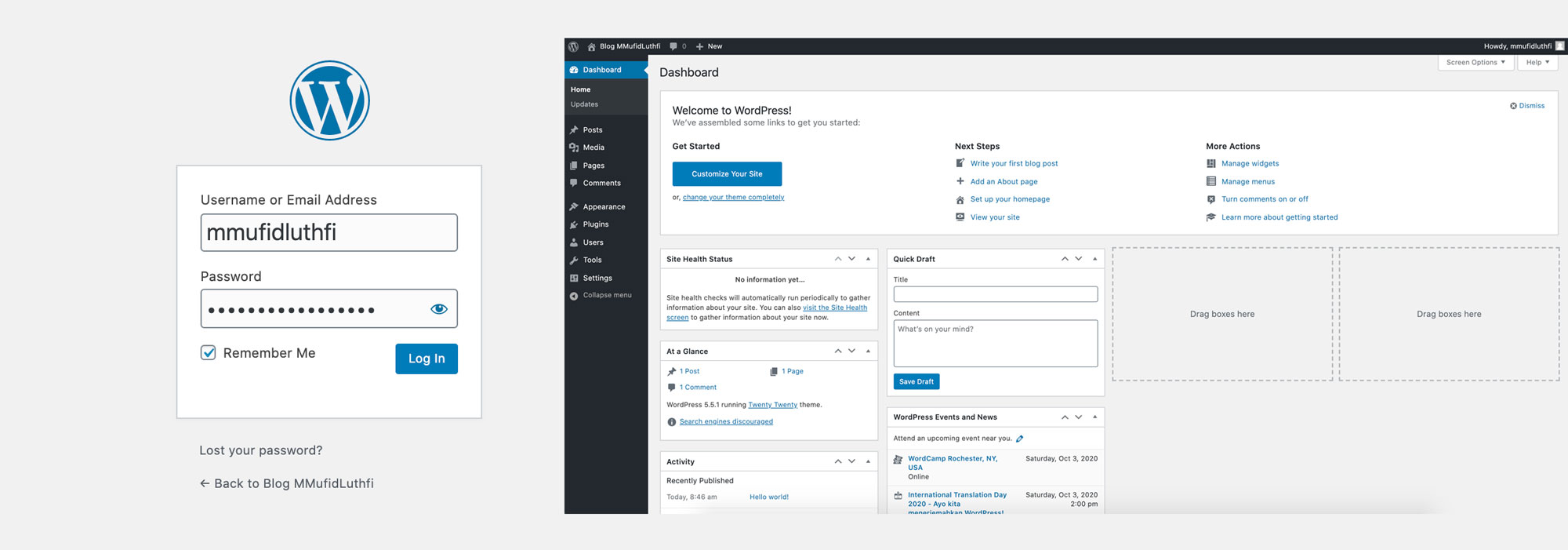1568x550 pixels.
Task: Click the Collapse menu arrow icon
Action: pyautogui.click(x=574, y=296)
